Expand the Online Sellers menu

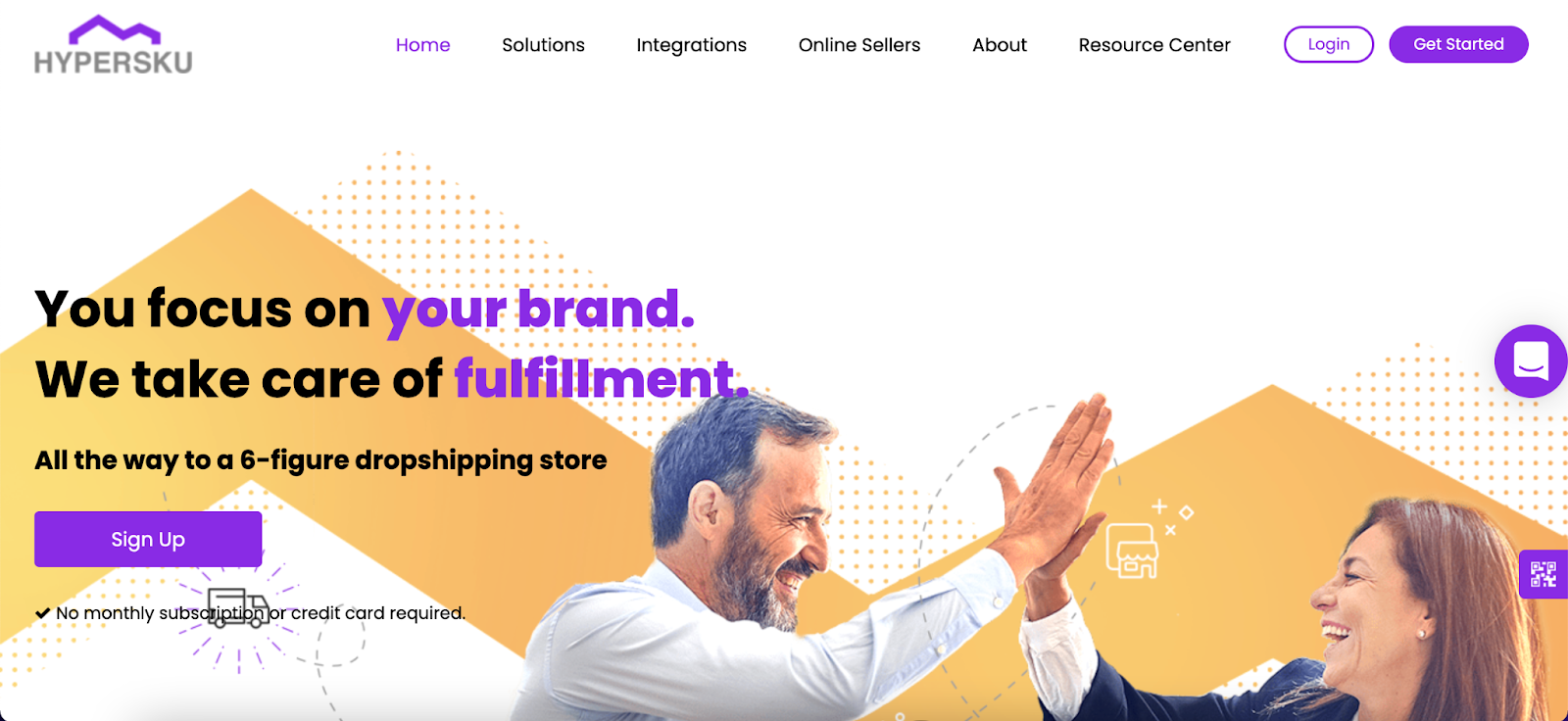pyautogui.click(x=859, y=45)
